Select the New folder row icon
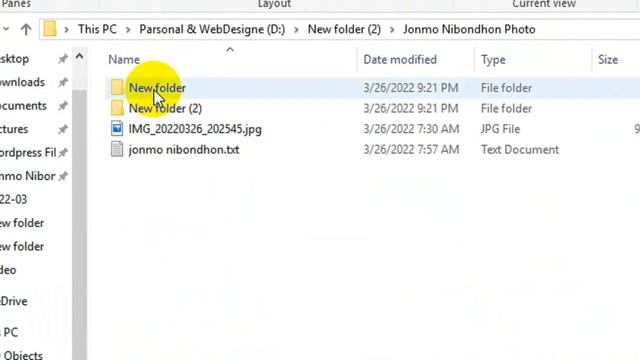Viewport: 640px width, 360px height. [117, 87]
